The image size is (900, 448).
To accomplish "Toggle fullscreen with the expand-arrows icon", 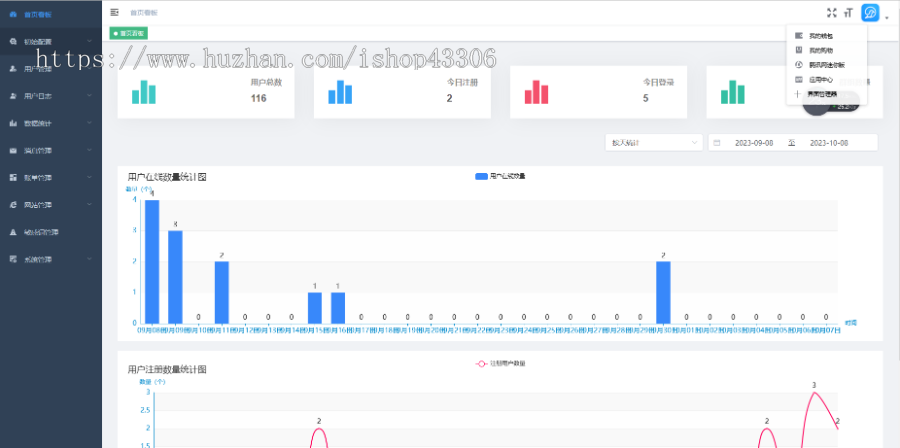I will click(832, 13).
